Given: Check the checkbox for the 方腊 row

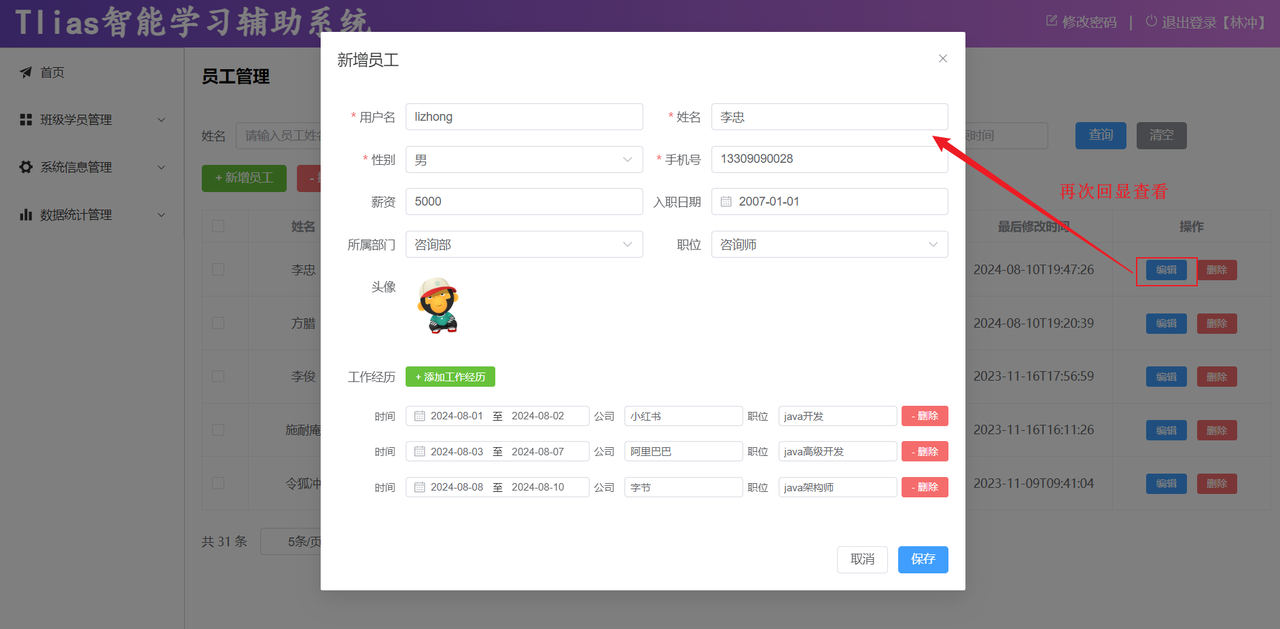Looking at the screenshot, I should tap(218, 323).
